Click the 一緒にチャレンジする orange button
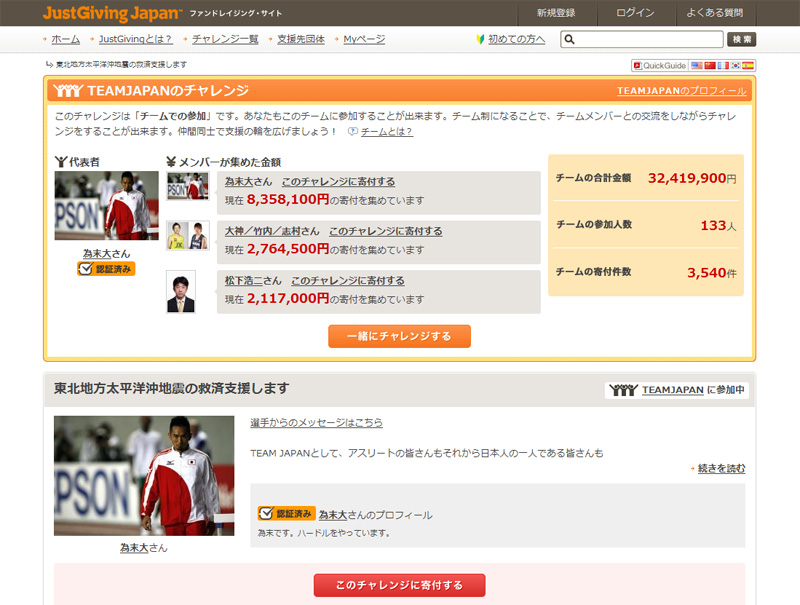 pyautogui.click(x=399, y=336)
